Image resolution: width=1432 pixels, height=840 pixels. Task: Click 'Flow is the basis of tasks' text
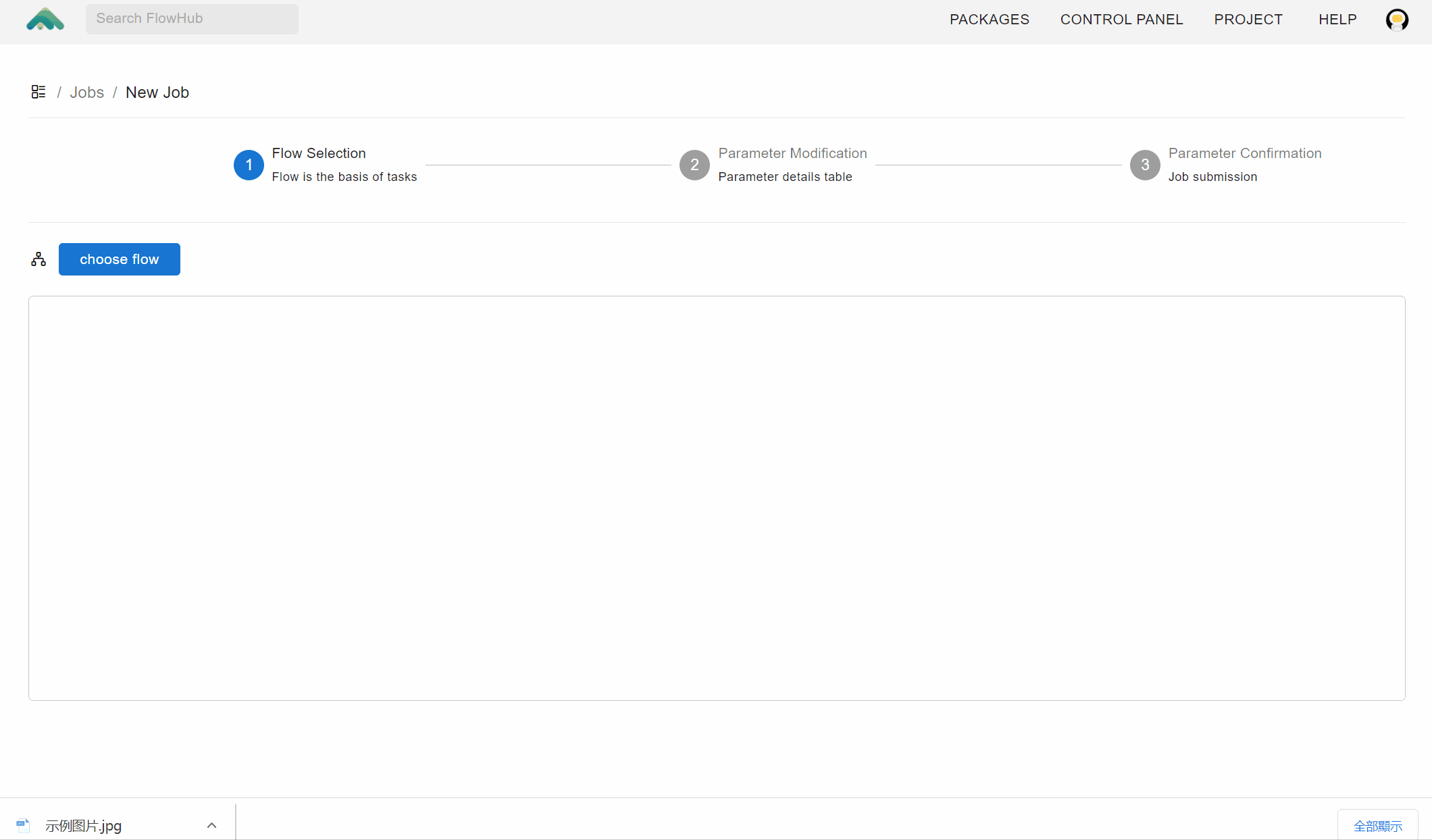pos(344,177)
